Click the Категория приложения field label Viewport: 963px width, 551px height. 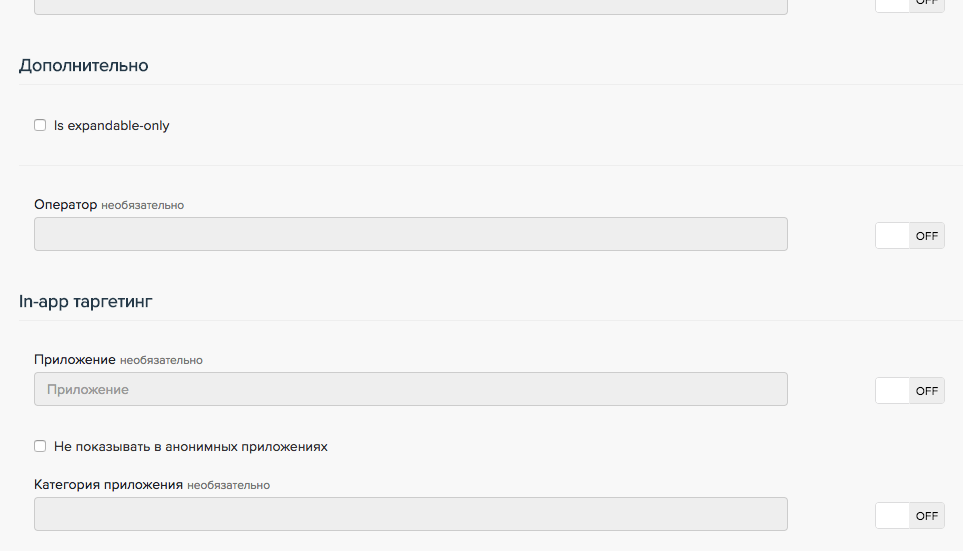click(x=108, y=484)
